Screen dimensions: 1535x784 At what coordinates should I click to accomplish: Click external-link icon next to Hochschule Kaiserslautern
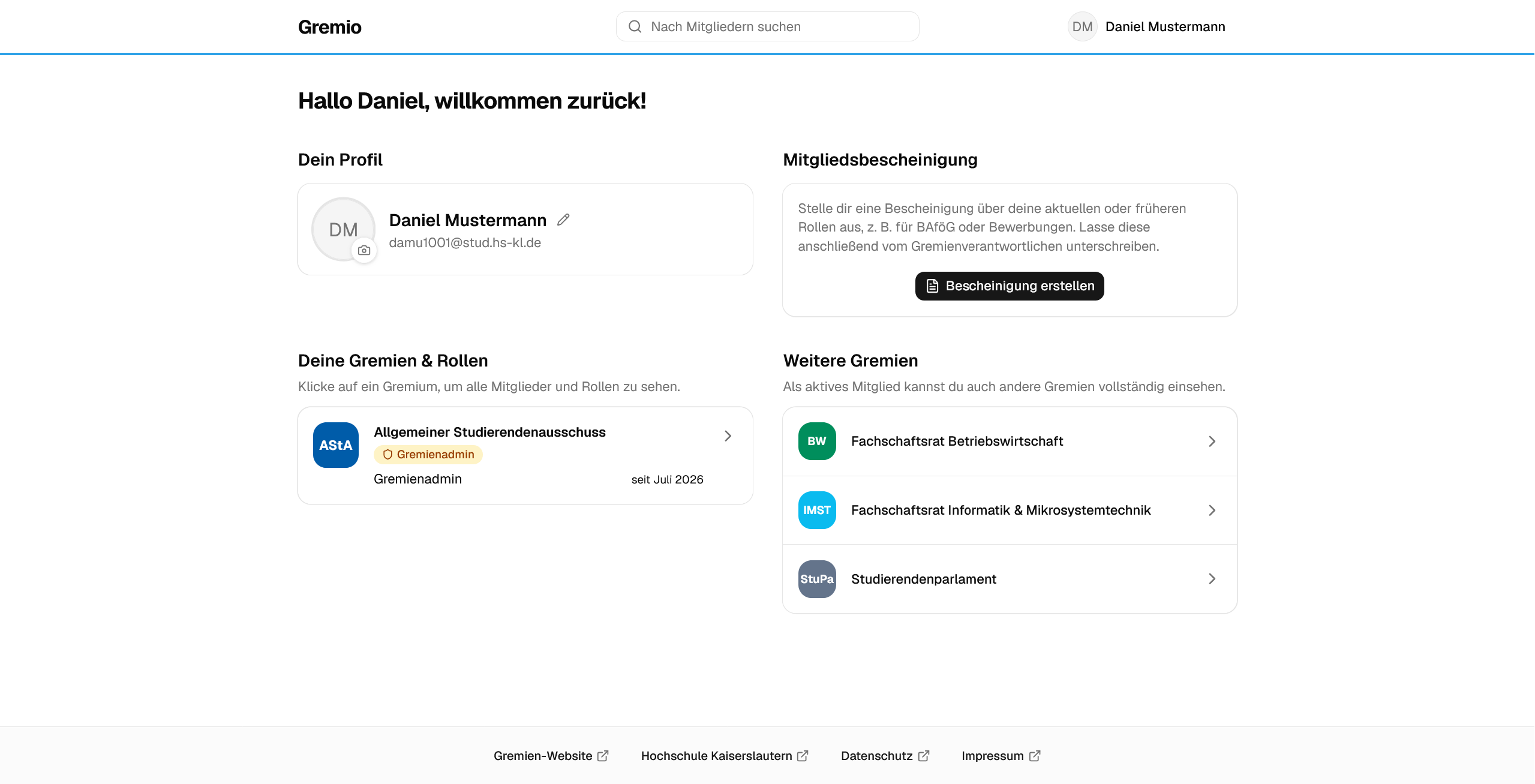tap(803, 756)
